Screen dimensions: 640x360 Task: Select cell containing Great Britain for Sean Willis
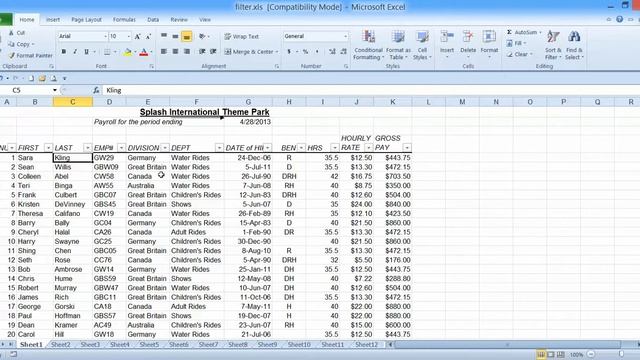147,167
